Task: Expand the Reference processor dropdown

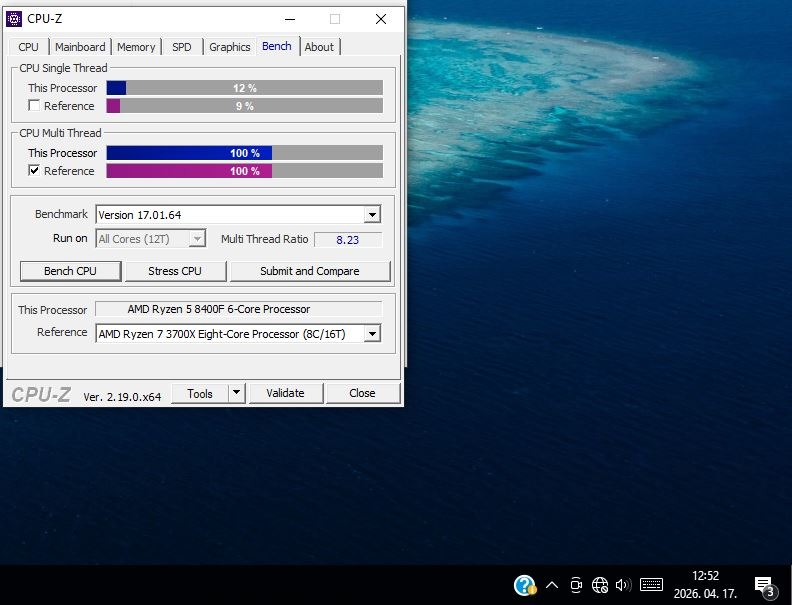Action: pyautogui.click(x=372, y=333)
